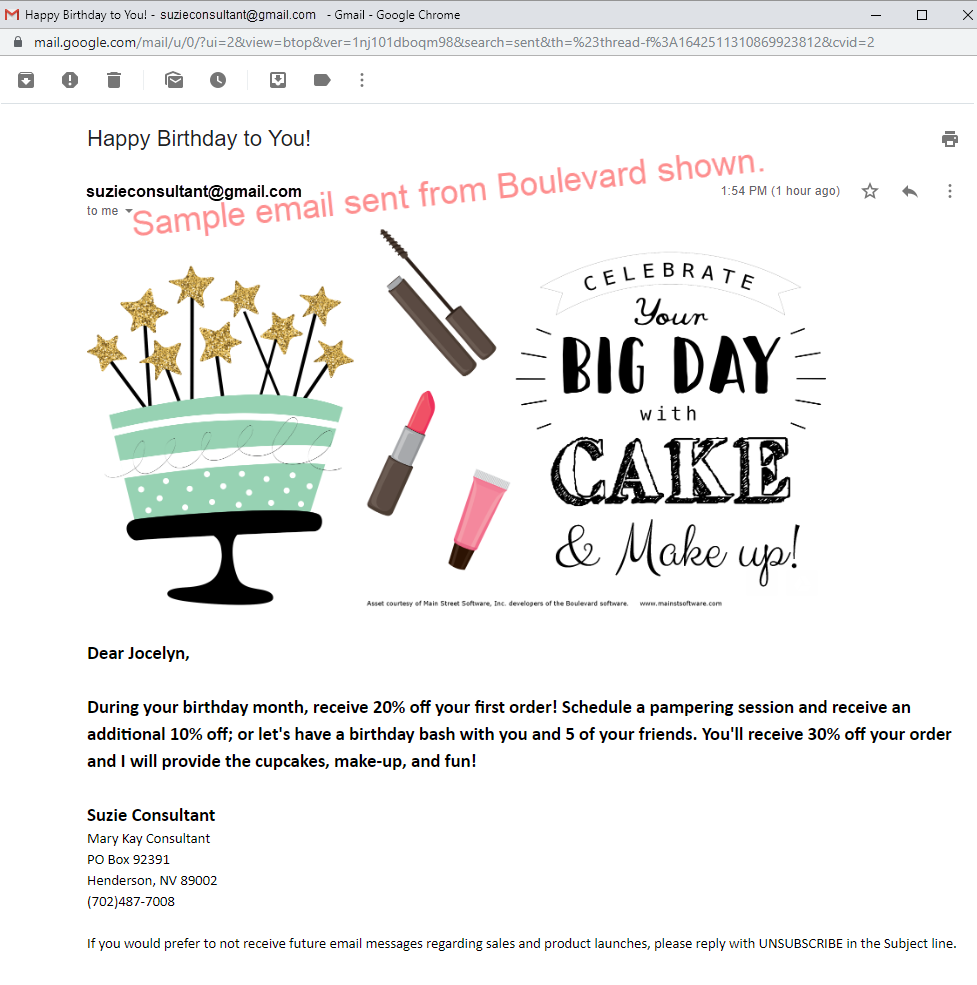Reply using the reply arrow icon
This screenshot has width=977, height=985.
click(x=910, y=191)
